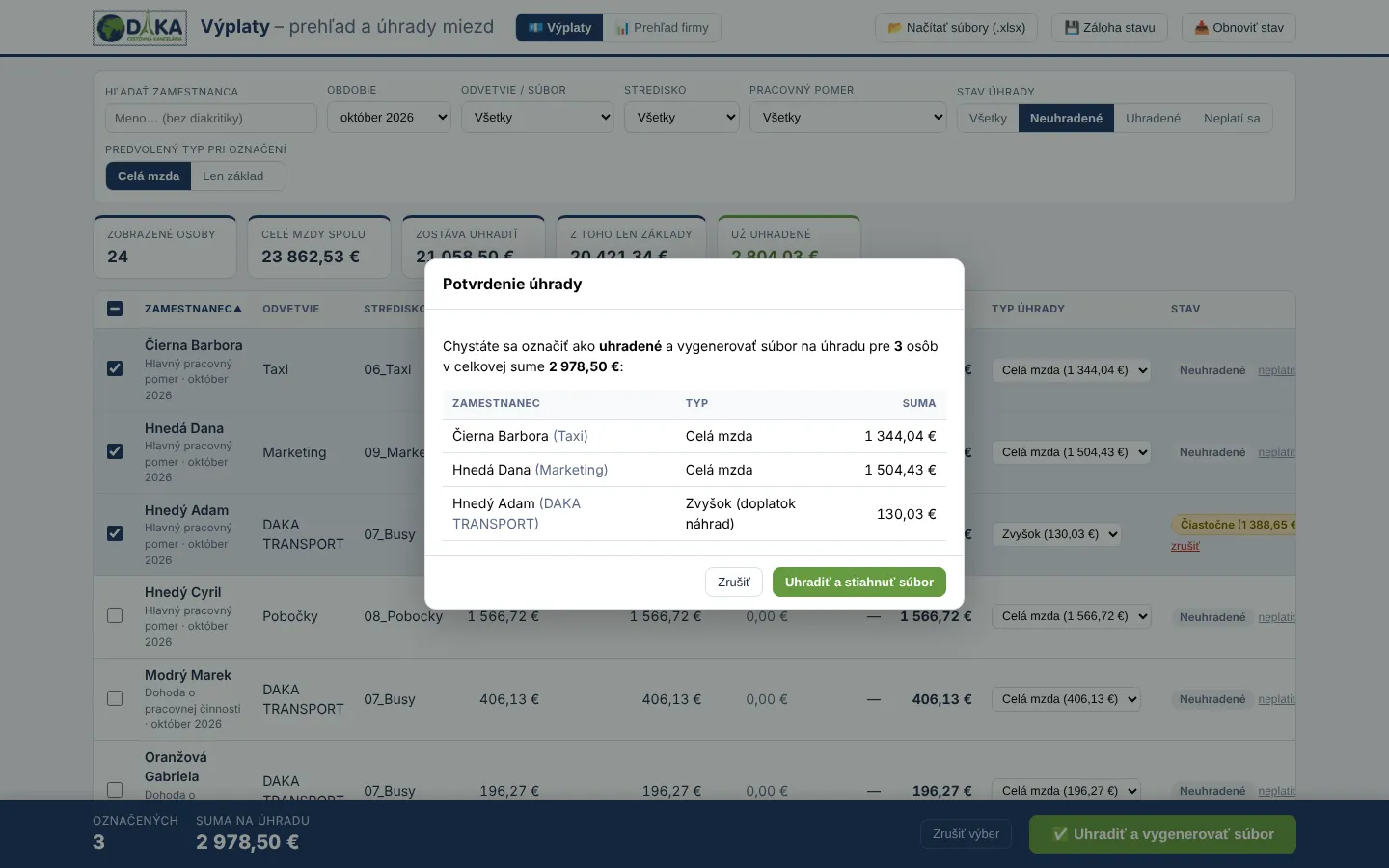Screen dimensions: 1389x868
Task: Select the Všetky payment status filter
Action: click(988, 119)
